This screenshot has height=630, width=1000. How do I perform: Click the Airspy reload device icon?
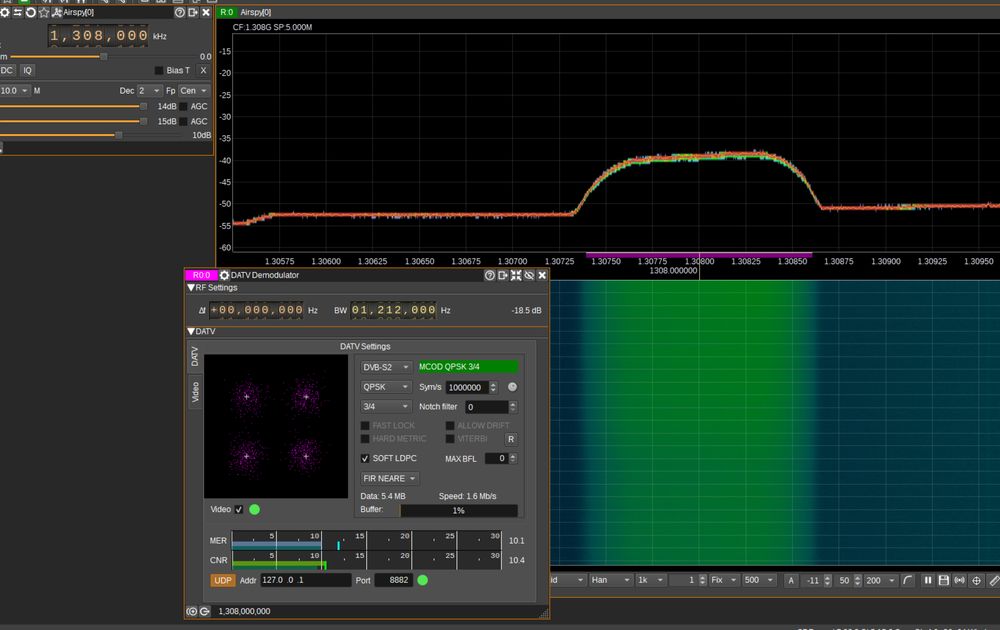point(30,12)
